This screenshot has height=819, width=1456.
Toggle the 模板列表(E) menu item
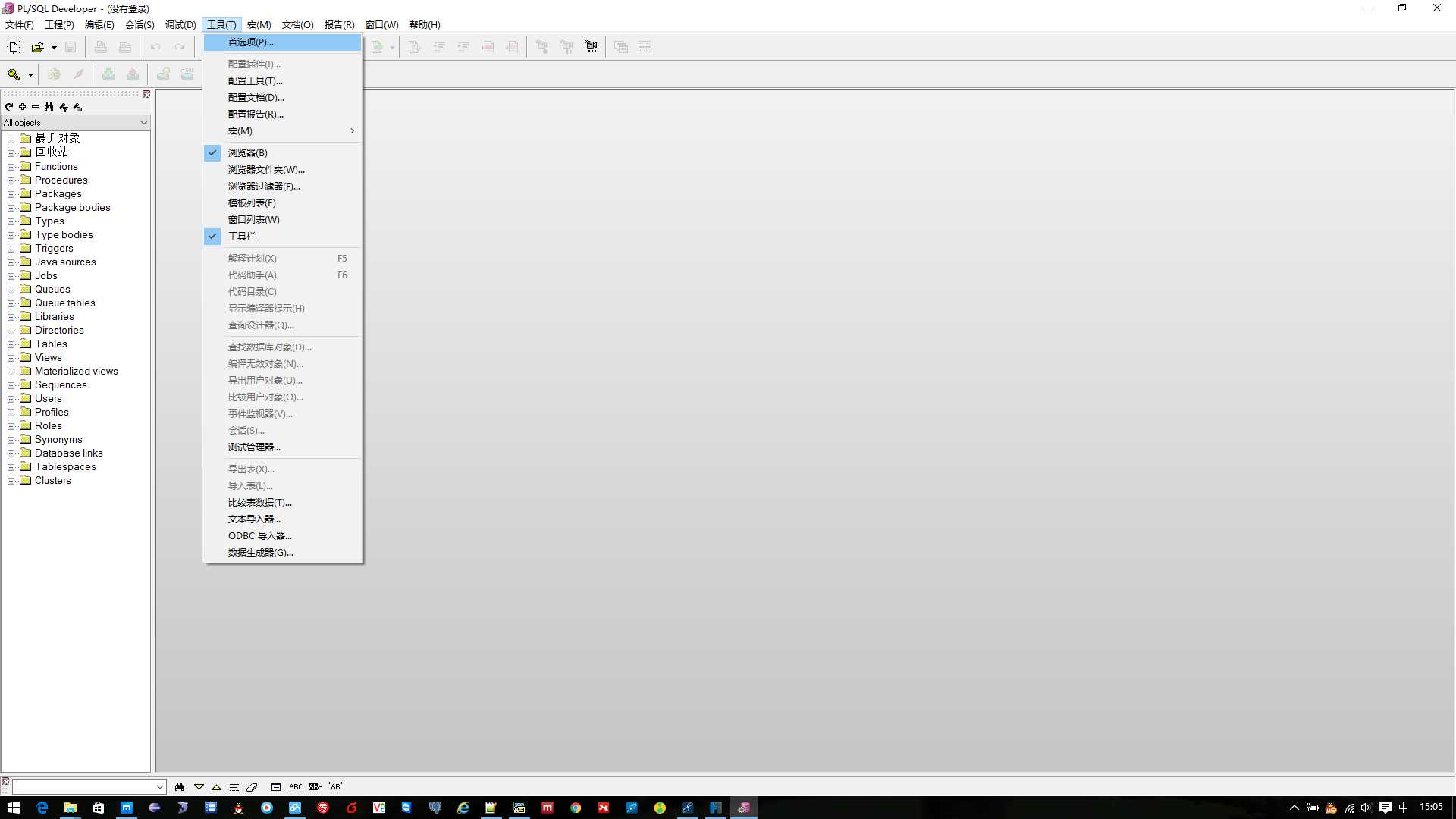[283, 203]
